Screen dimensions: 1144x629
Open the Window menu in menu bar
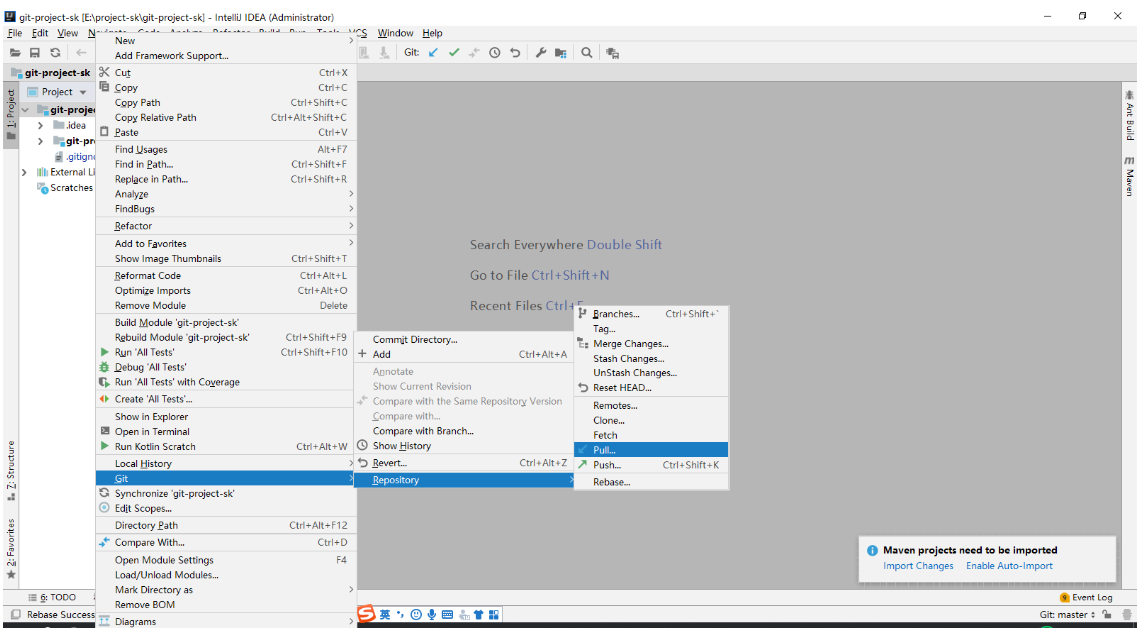pyautogui.click(x=395, y=33)
